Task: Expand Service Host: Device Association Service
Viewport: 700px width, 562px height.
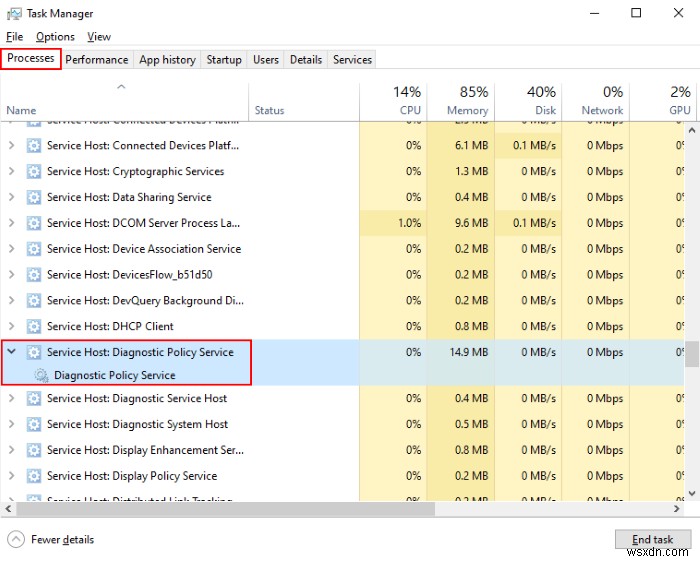Action: pyautogui.click(x=12, y=249)
